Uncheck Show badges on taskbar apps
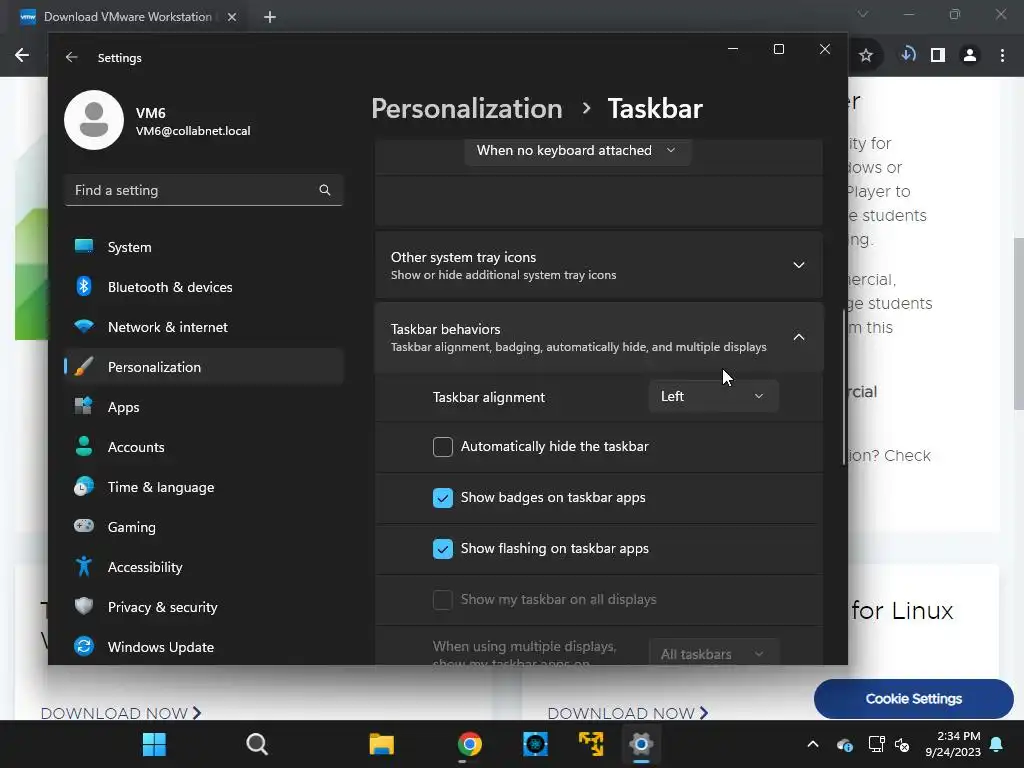The height and width of the screenshot is (768, 1024). click(x=443, y=498)
